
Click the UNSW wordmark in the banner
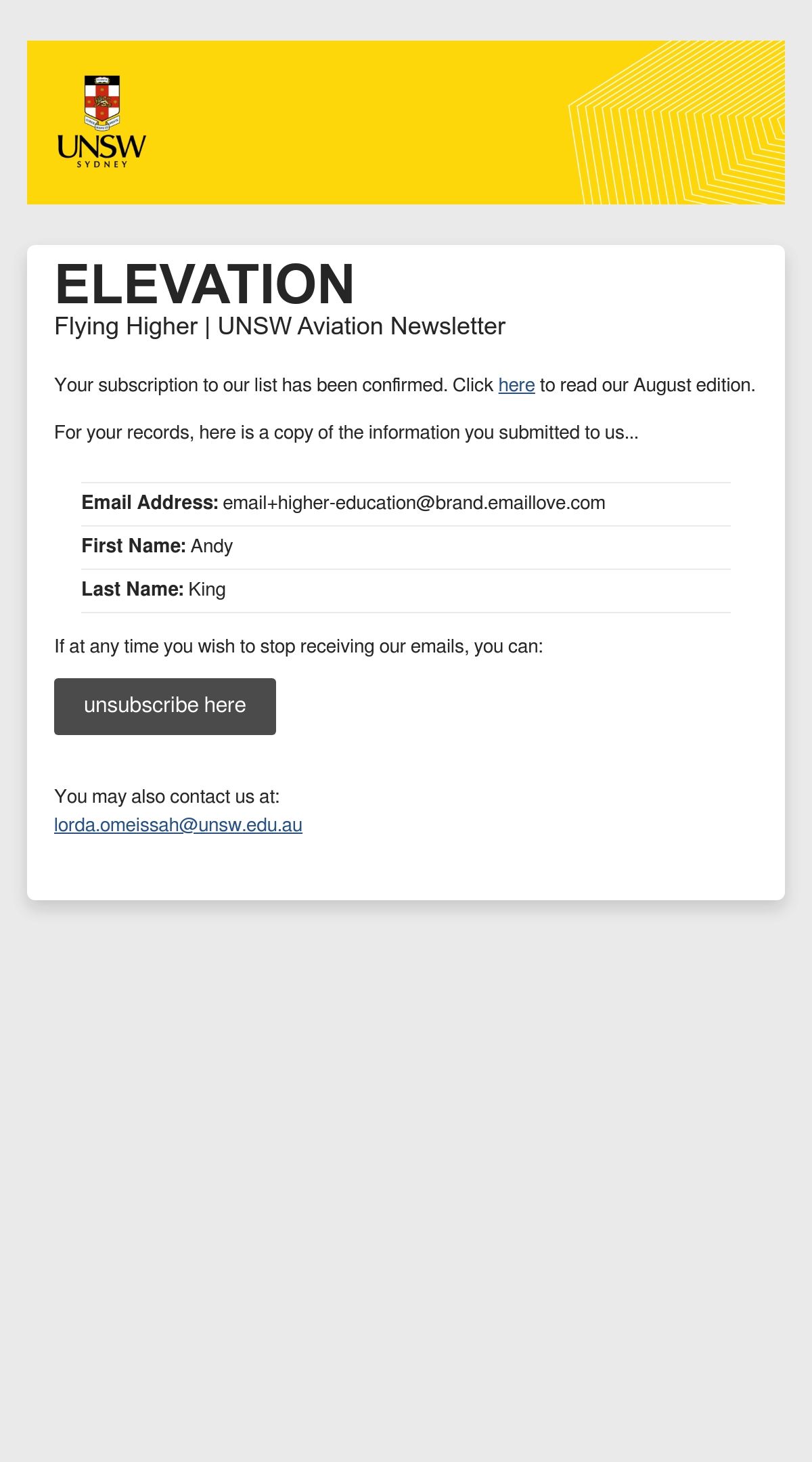(101, 146)
